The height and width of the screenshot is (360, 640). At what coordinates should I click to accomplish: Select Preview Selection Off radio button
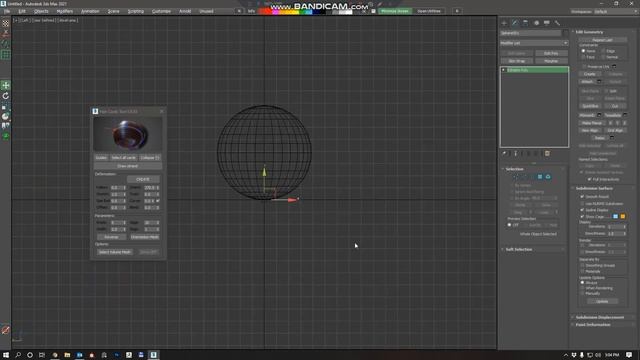[509, 225]
